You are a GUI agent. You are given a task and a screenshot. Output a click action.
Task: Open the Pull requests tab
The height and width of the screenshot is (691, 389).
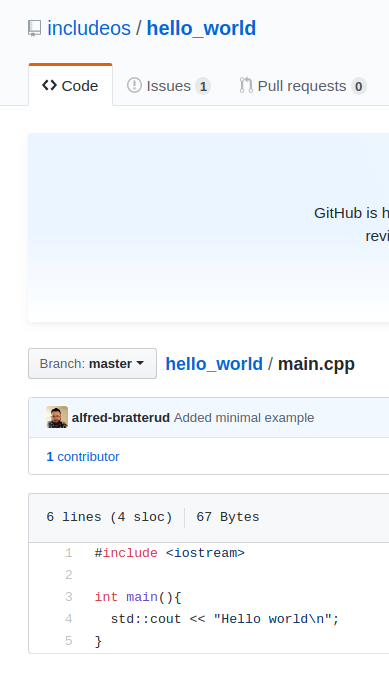point(303,85)
